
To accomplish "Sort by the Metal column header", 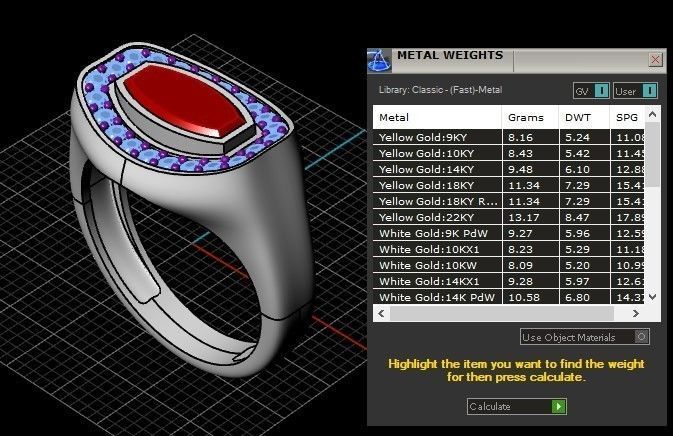I will [x=437, y=117].
